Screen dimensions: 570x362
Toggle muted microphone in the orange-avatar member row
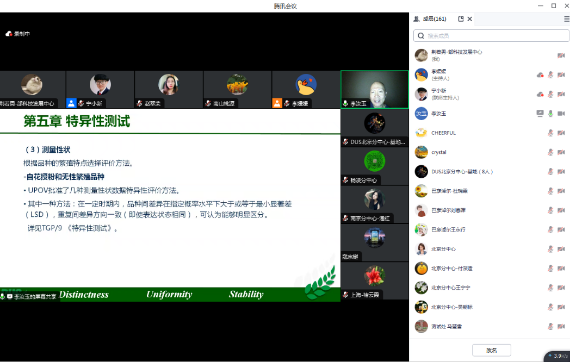(551, 268)
